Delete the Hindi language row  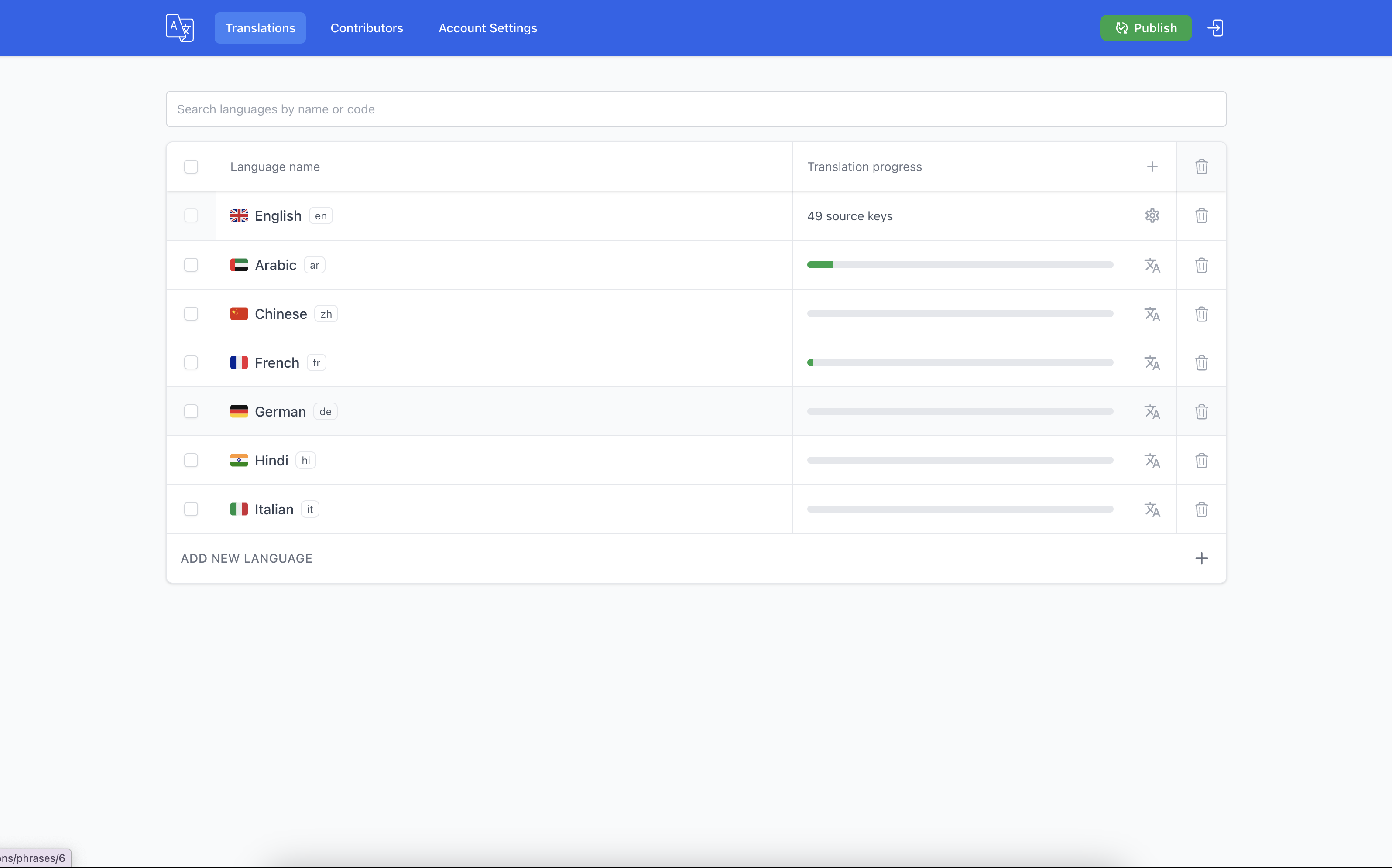(1201, 461)
